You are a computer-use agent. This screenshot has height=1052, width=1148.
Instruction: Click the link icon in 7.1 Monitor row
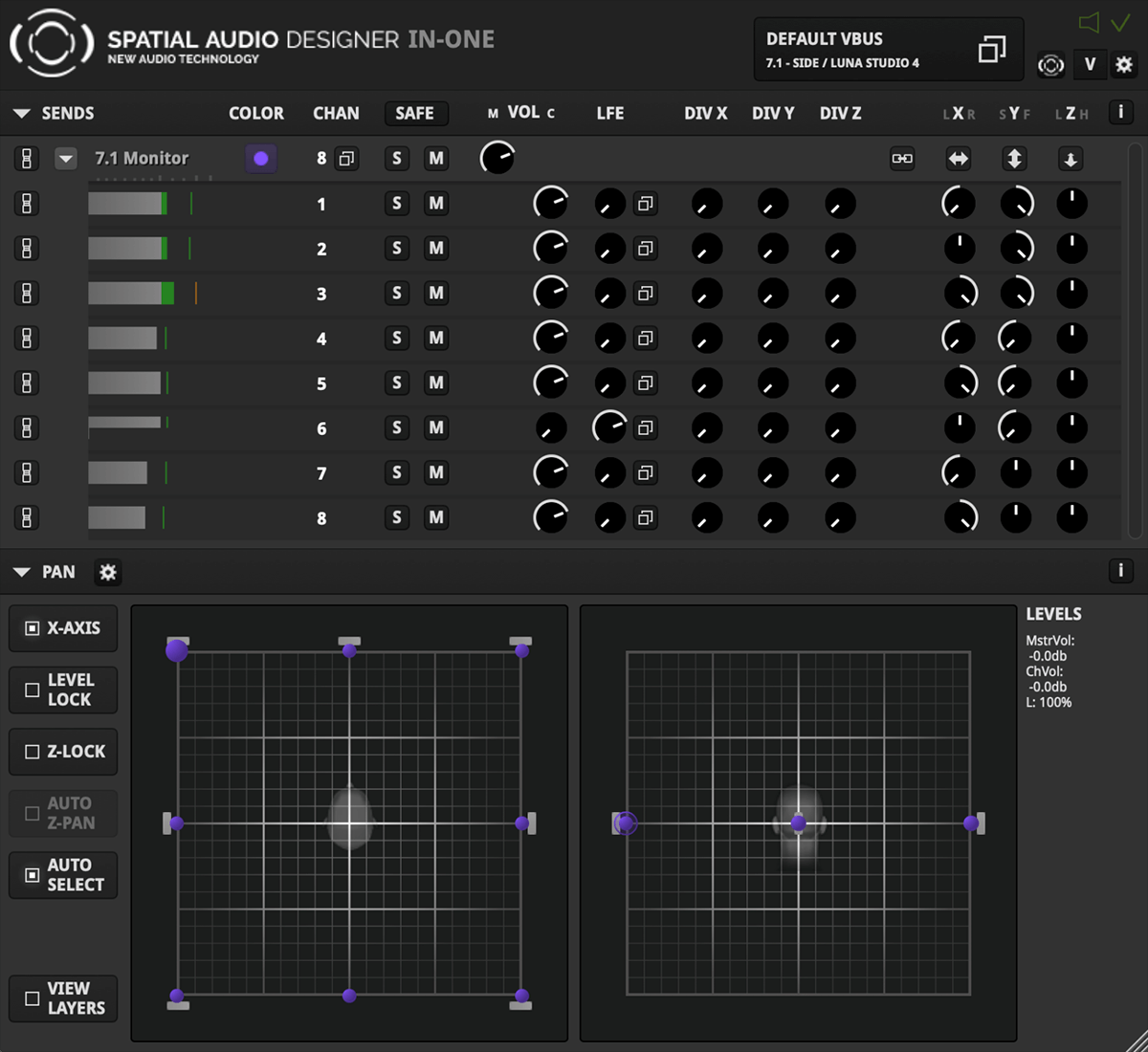(x=902, y=159)
